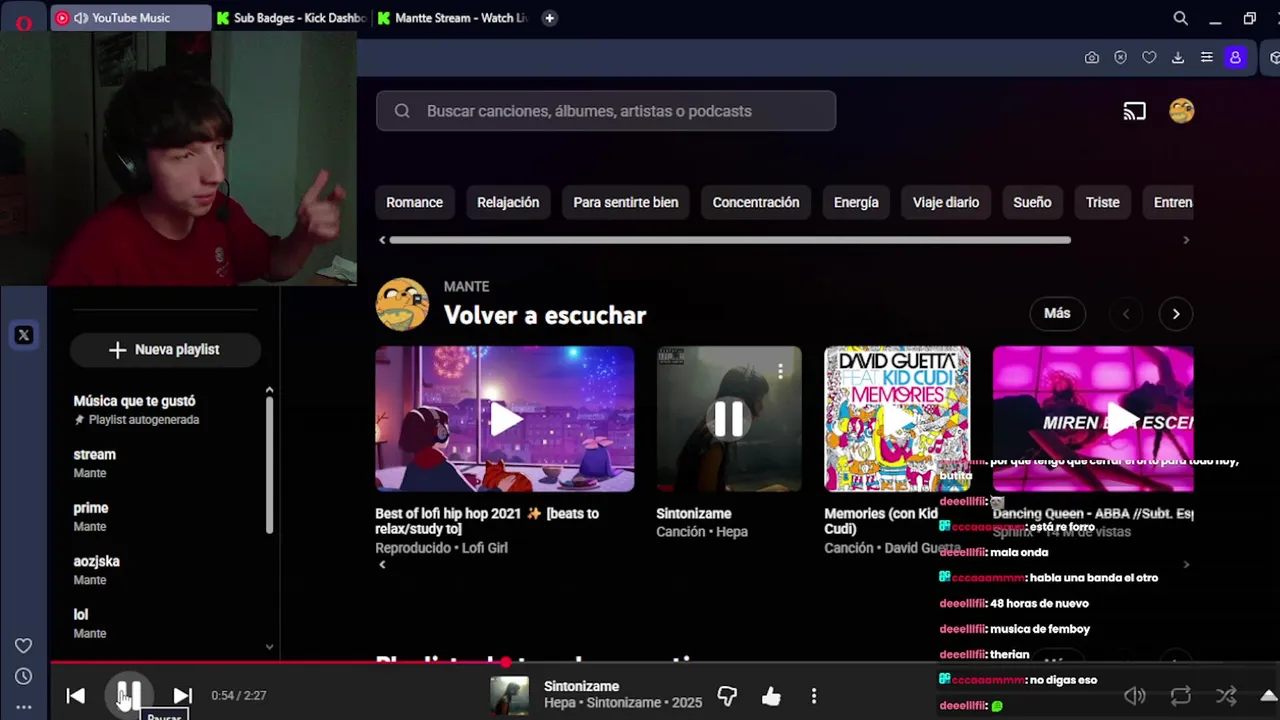Select the Energía mood chip
The image size is (1280, 720).
click(x=856, y=202)
